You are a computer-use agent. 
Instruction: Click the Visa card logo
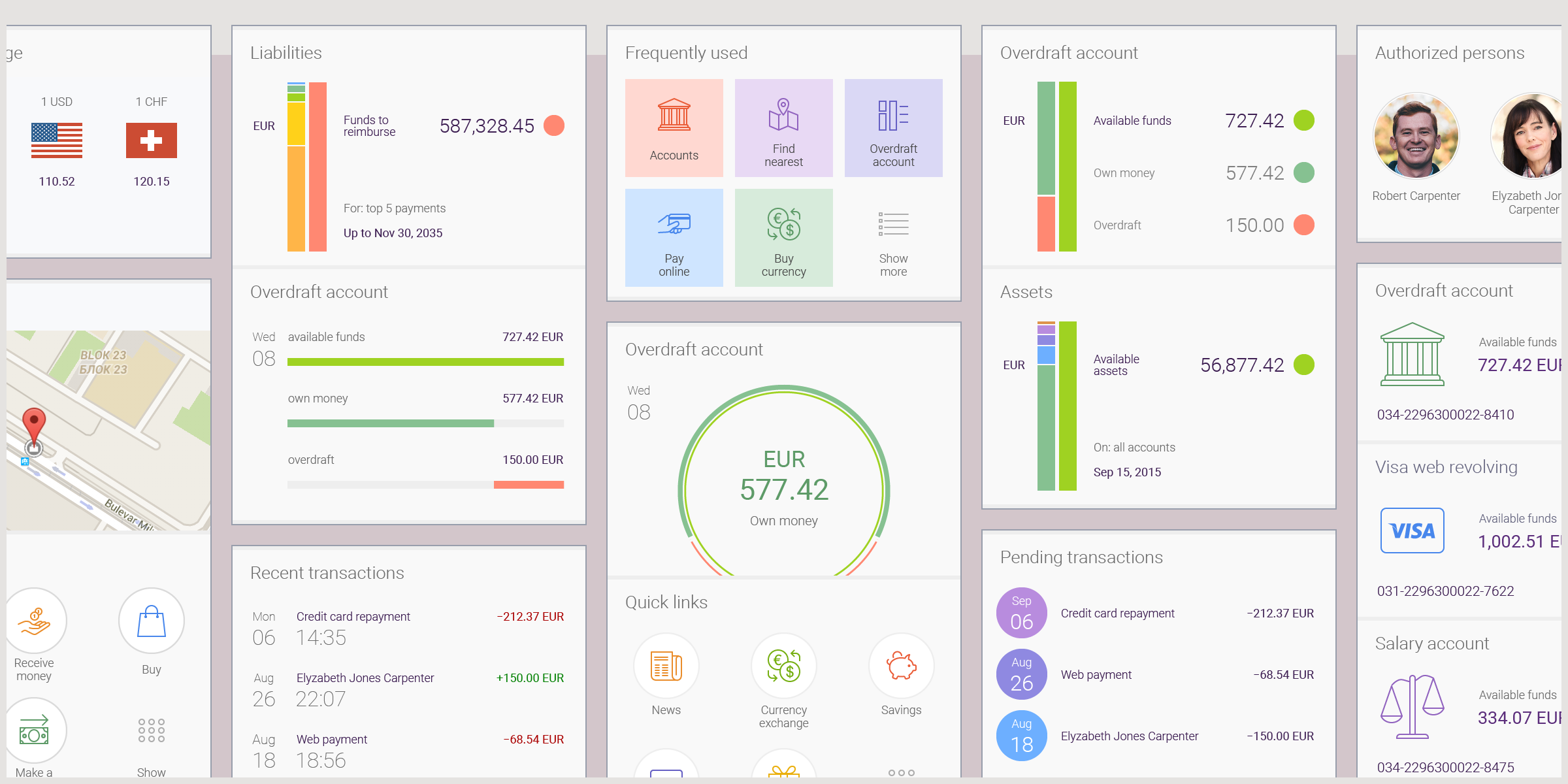tap(1412, 531)
